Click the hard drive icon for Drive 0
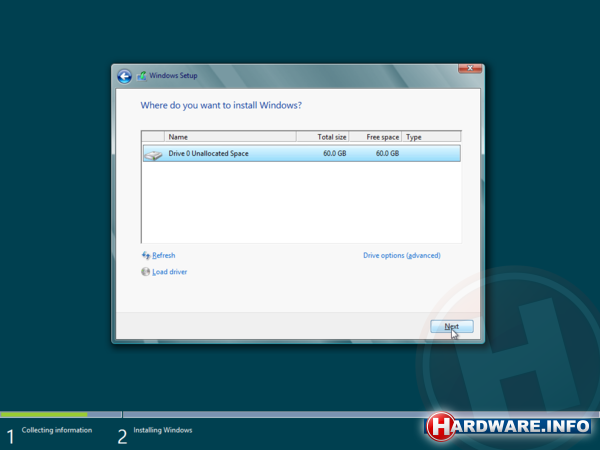 154,154
